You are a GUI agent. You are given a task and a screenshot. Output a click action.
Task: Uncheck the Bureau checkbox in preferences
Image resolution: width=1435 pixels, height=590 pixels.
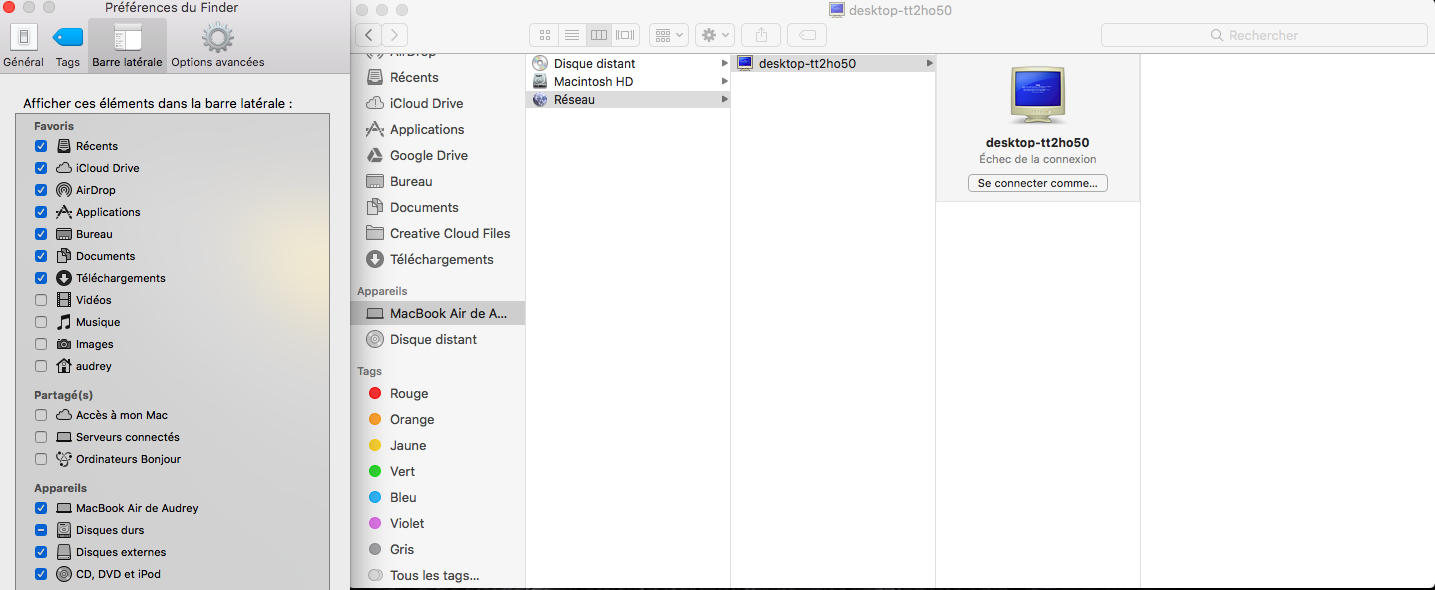click(x=41, y=234)
